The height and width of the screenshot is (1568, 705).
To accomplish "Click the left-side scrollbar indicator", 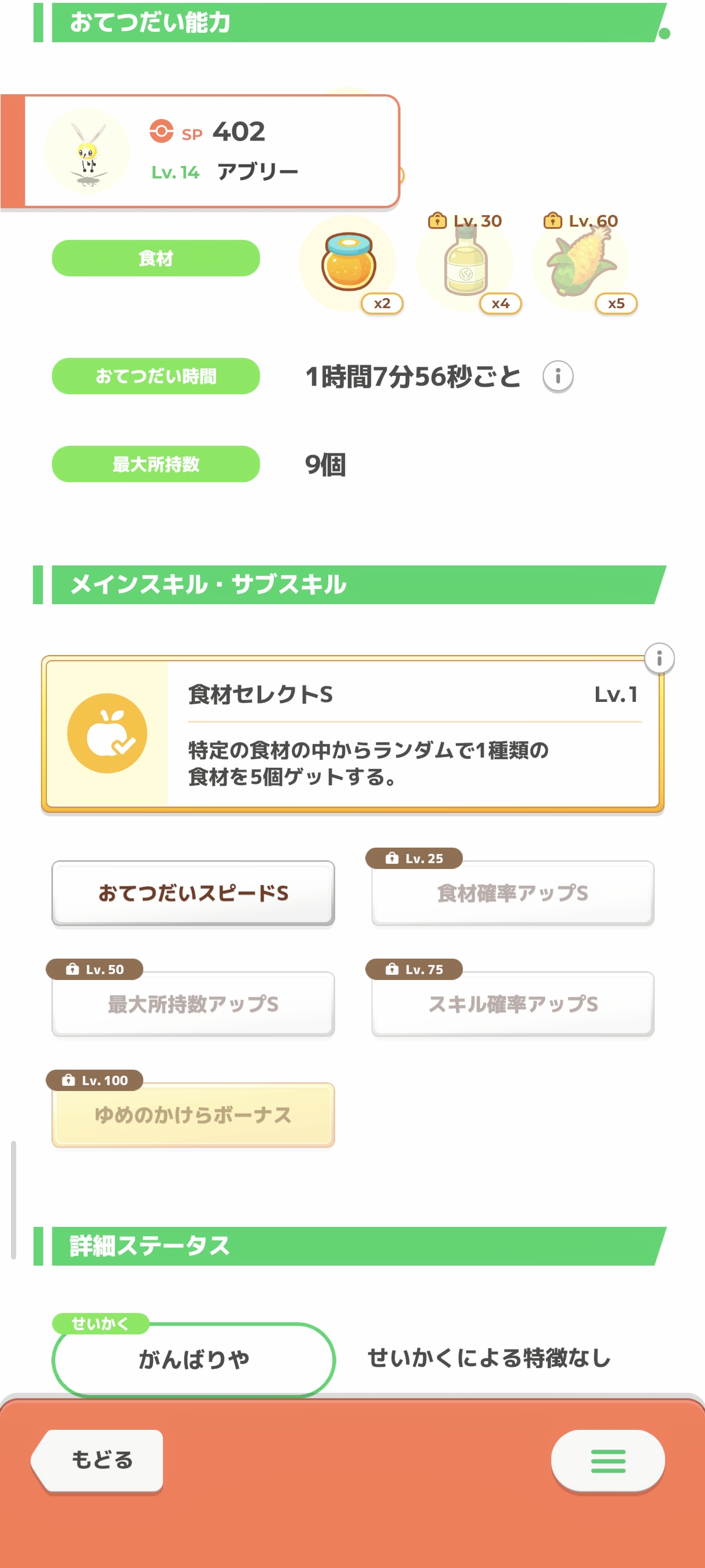I will [x=13, y=1199].
